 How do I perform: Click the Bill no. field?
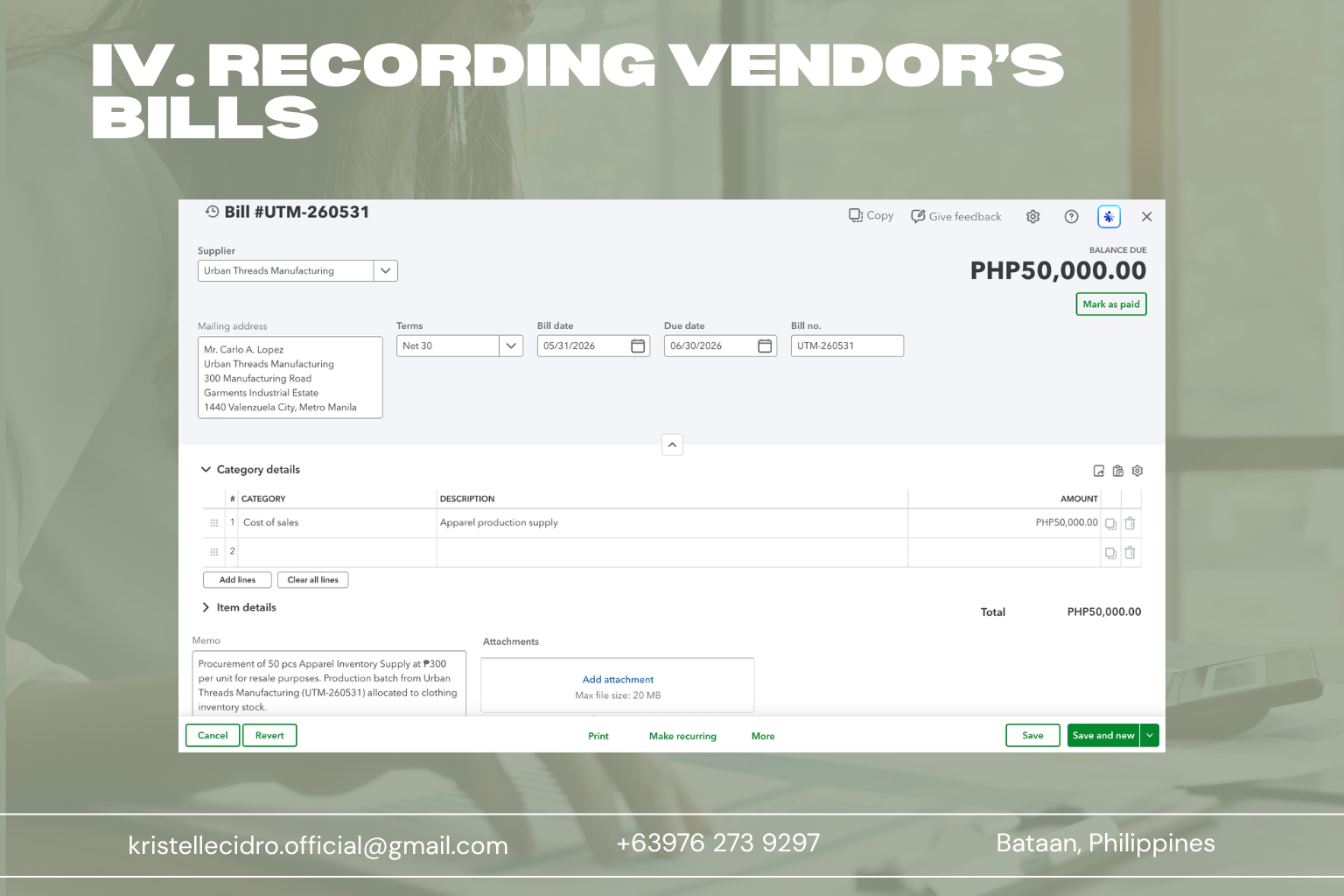click(847, 346)
